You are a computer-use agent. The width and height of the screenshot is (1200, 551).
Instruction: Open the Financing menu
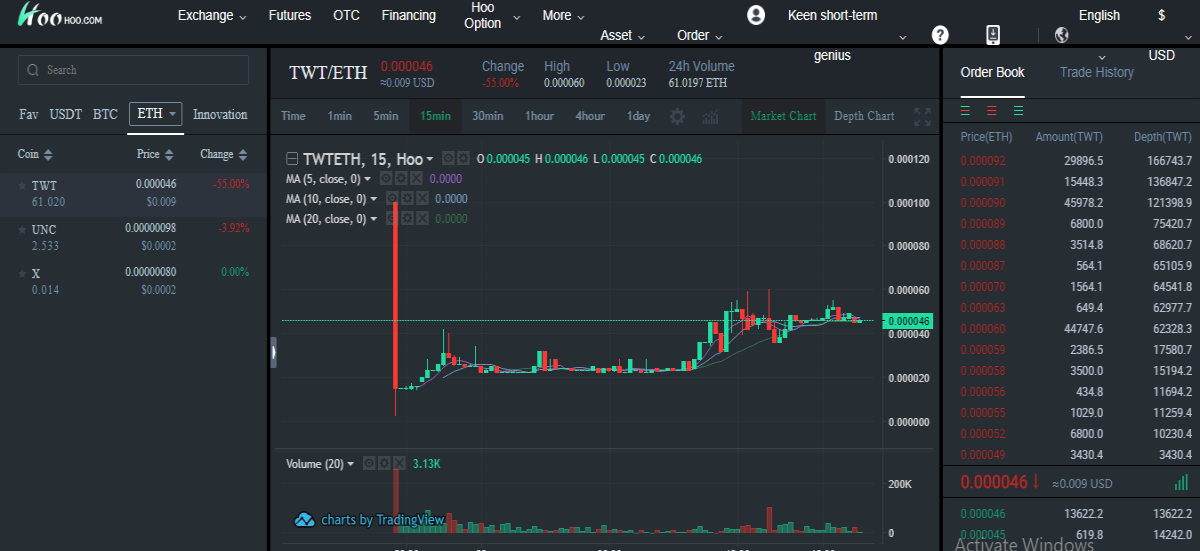click(408, 15)
